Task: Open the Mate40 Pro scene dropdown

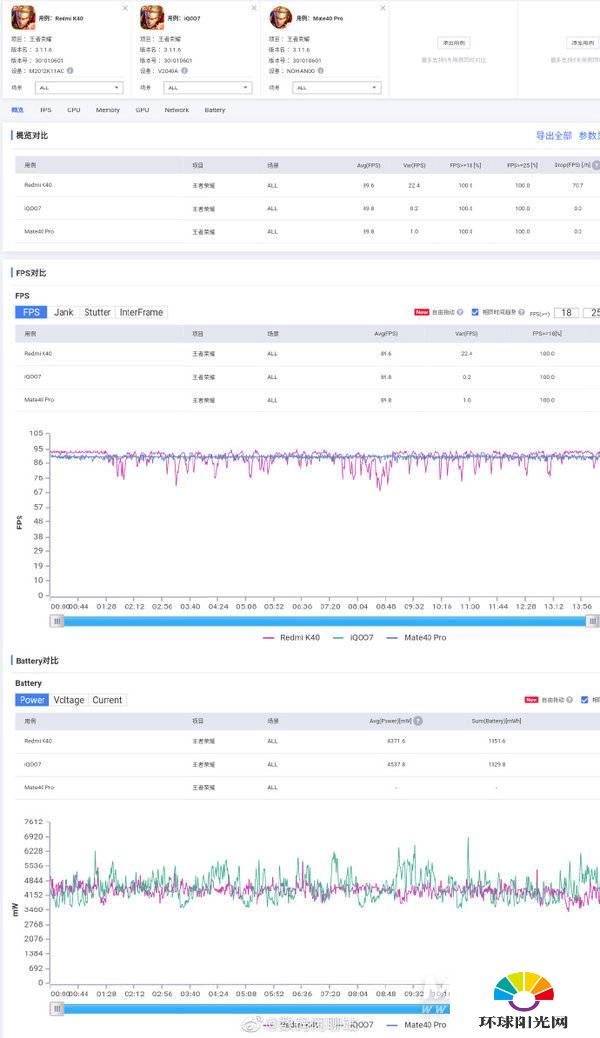Action: (x=336, y=87)
